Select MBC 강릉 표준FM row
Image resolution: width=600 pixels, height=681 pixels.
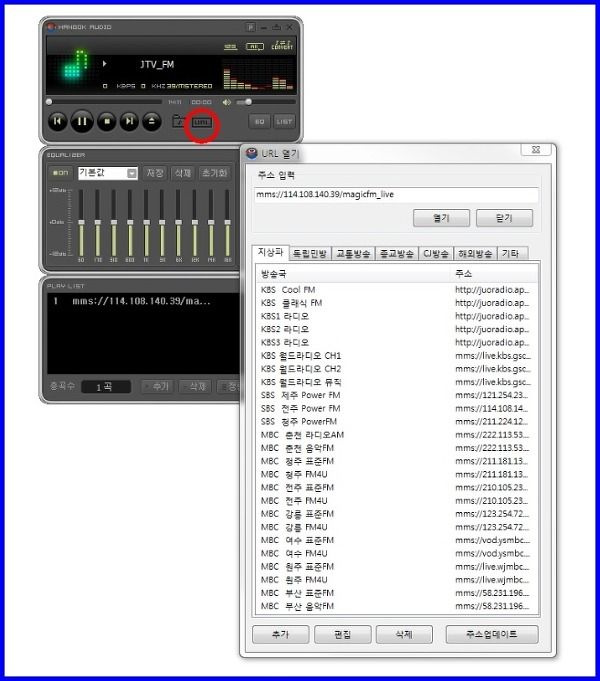coord(397,514)
